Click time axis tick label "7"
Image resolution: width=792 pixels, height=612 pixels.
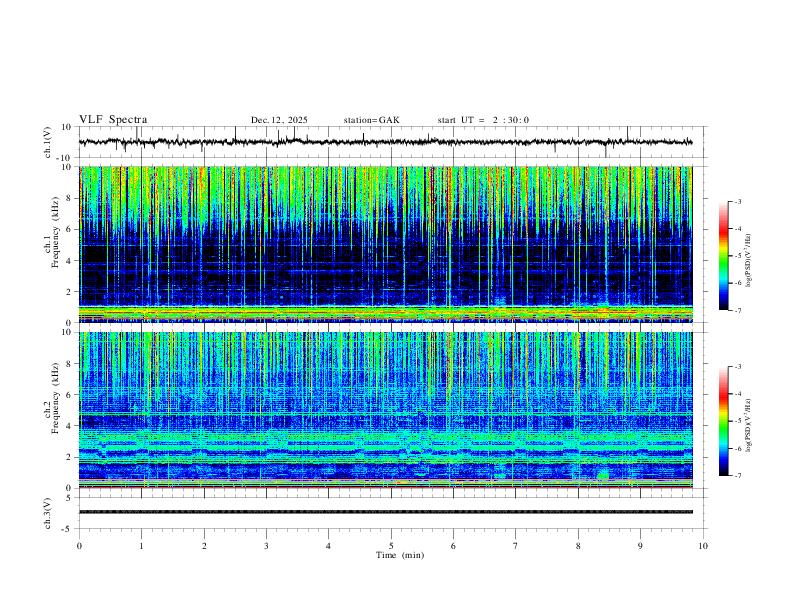coord(516,546)
